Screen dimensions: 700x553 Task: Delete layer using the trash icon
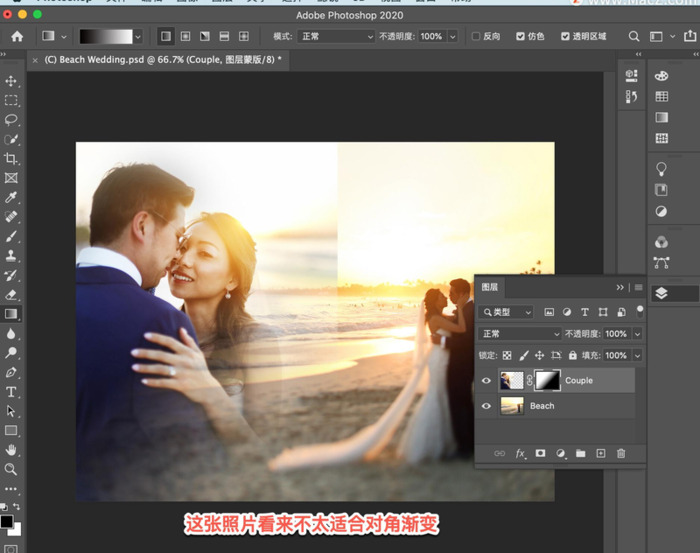621,454
